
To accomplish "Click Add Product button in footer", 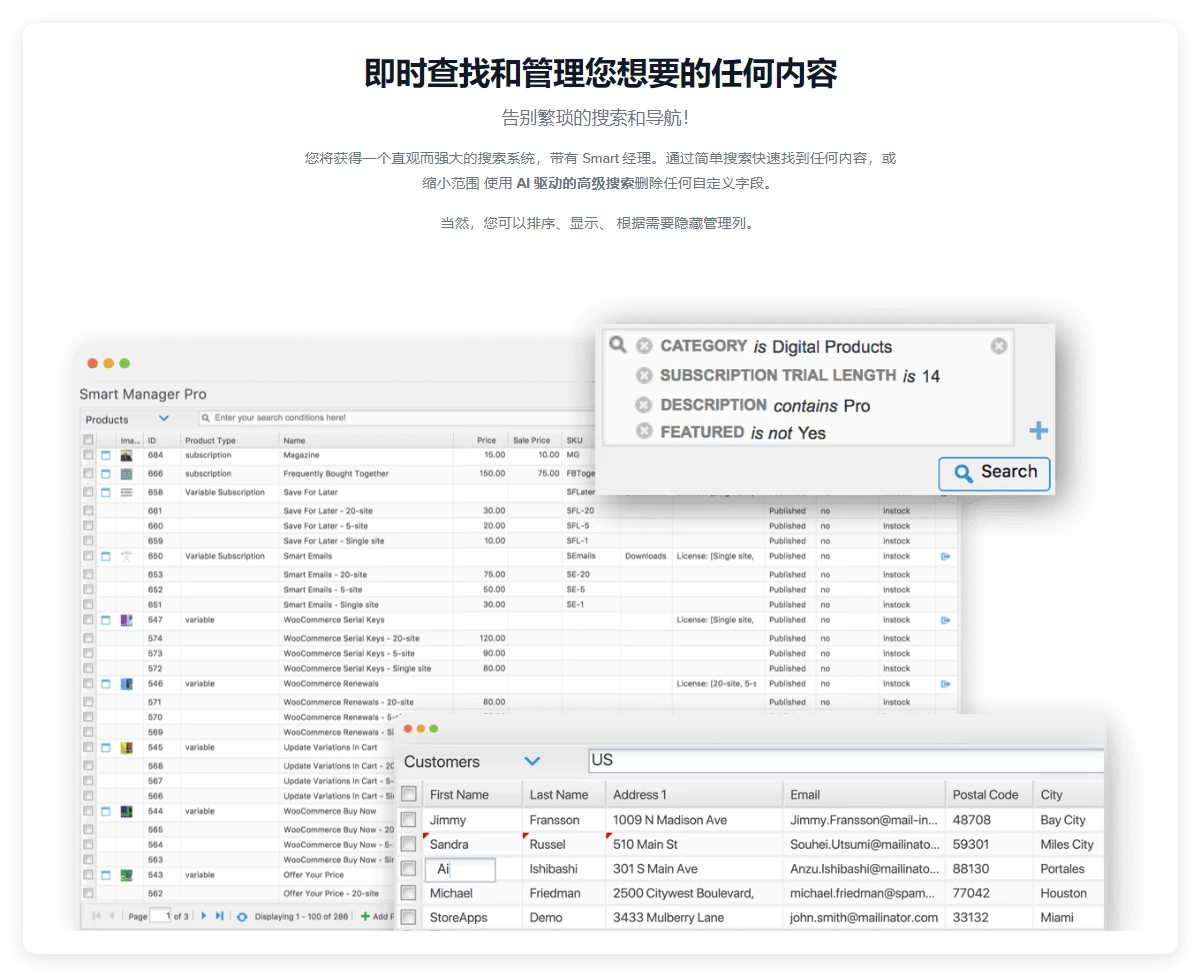I will (x=377, y=916).
